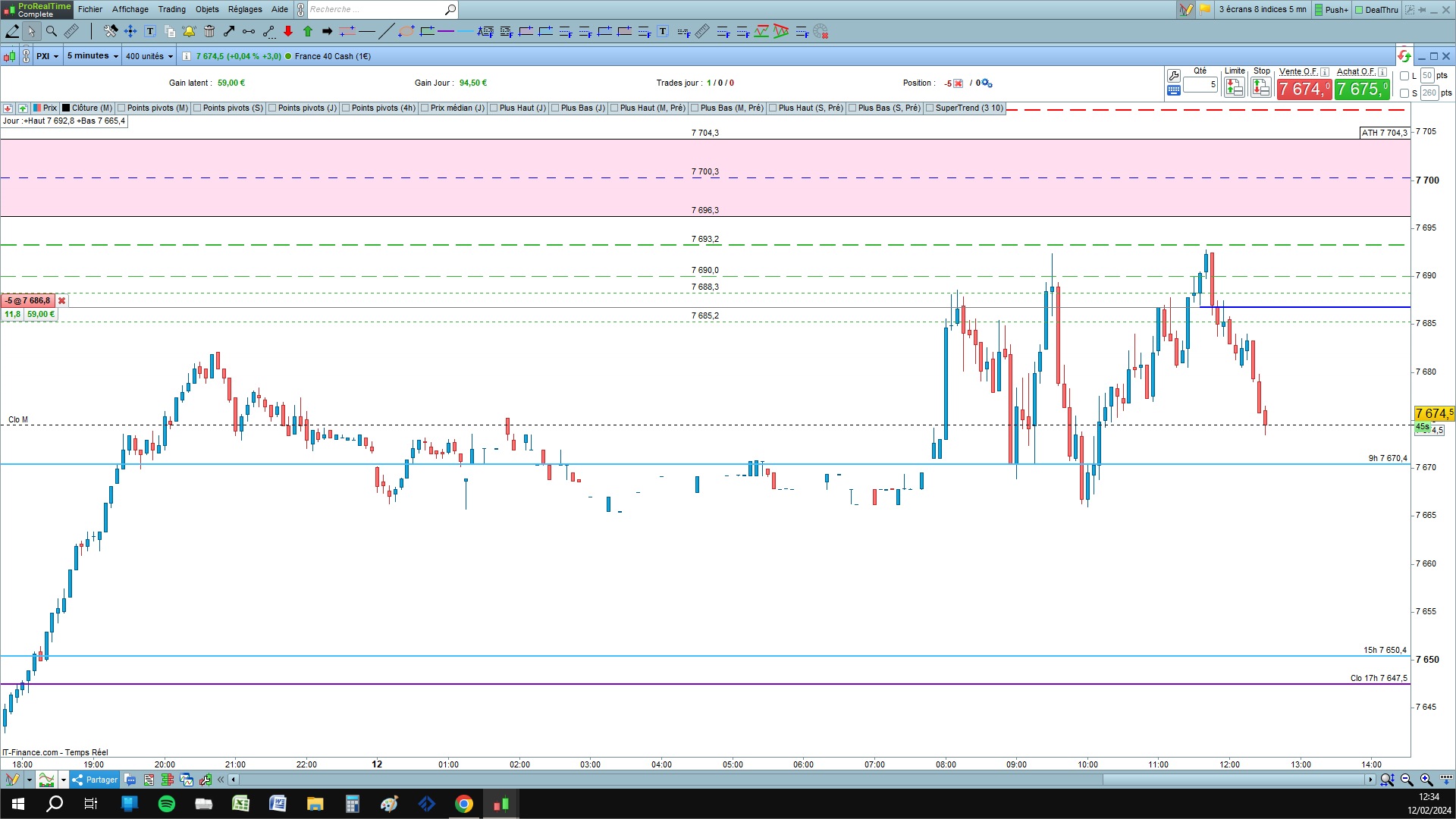Select the red down arrow drawing tool
The height and width of the screenshot is (819, 1456).
click(288, 31)
